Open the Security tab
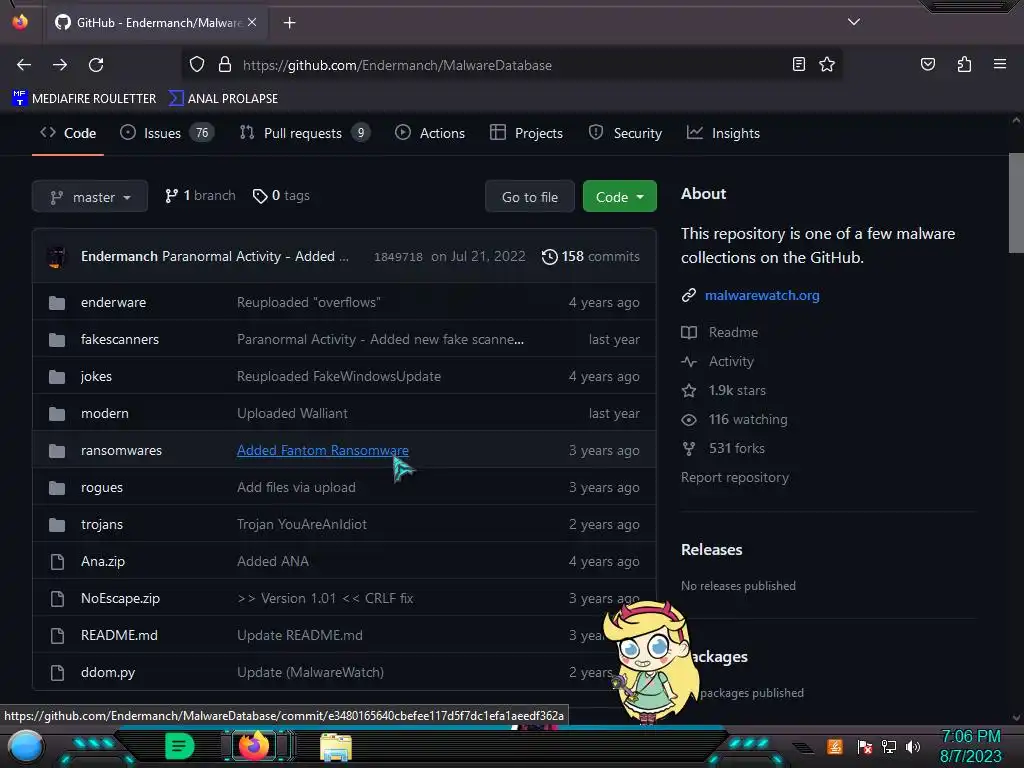Image resolution: width=1024 pixels, height=768 pixels. coord(625,133)
